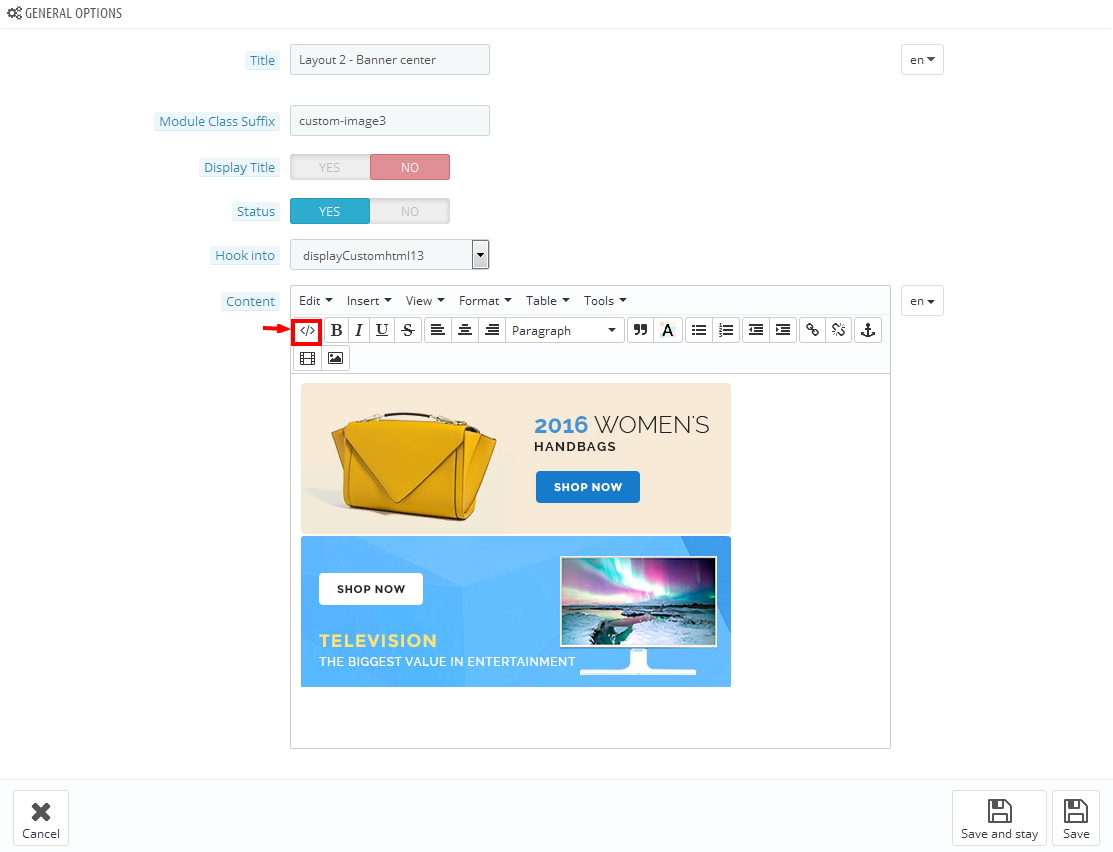Image resolution: width=1113 pixels, height=852 pixels.
Task: Open the View menu
Action: 425,301
